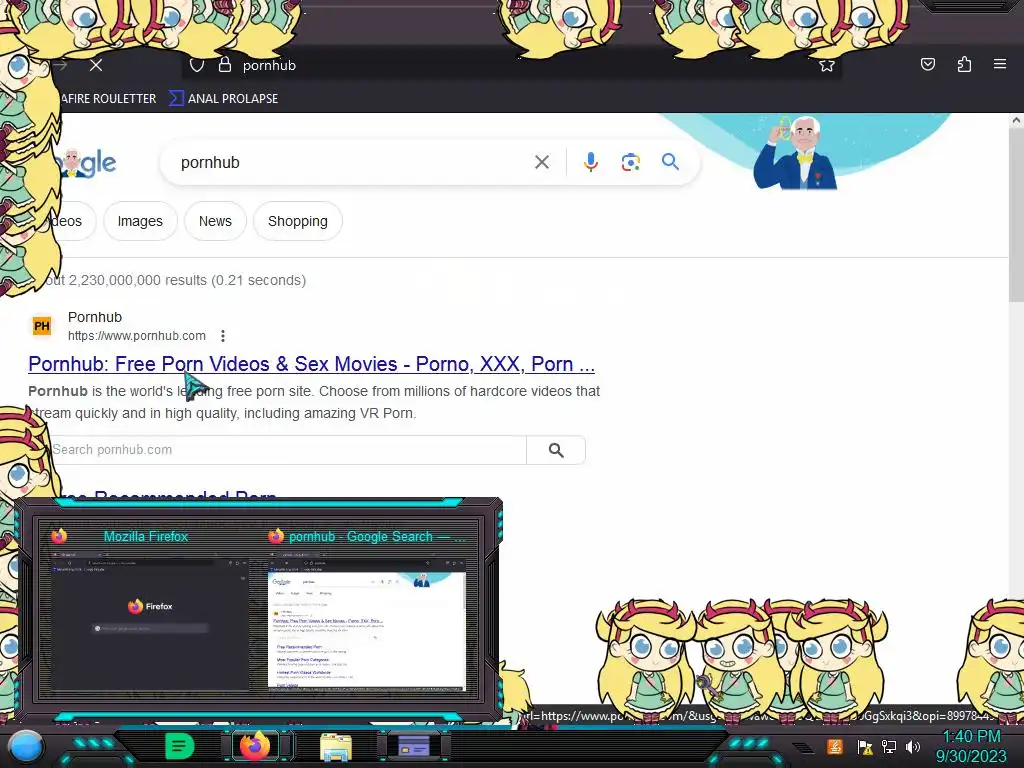Click the clock showing 1:40 PM
This screenshot has width=1024, height=768.
[x=971, y=737]
